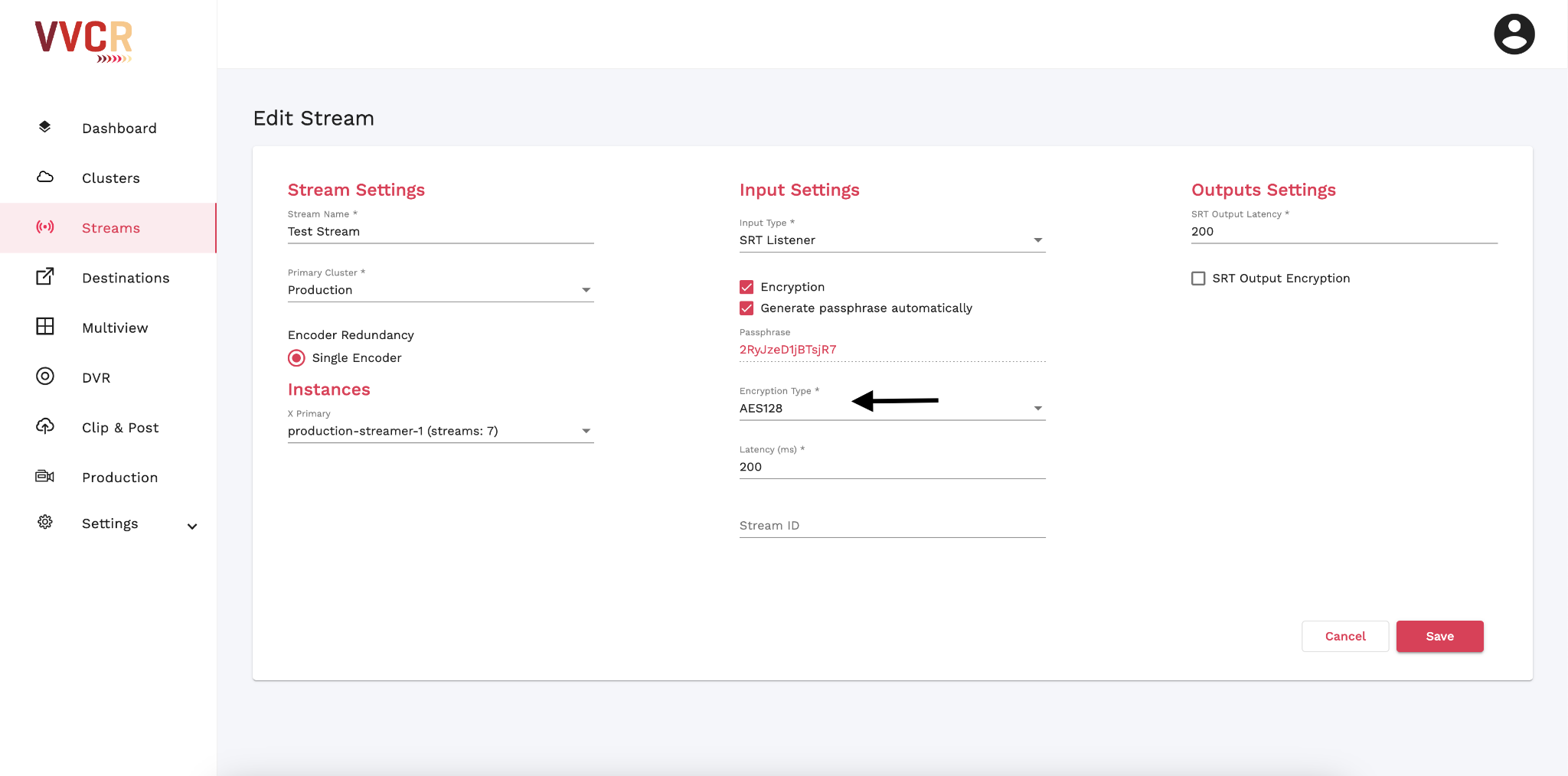
Task: Expand the Settings sidebar submenu chevron
Action: (192, 527)
